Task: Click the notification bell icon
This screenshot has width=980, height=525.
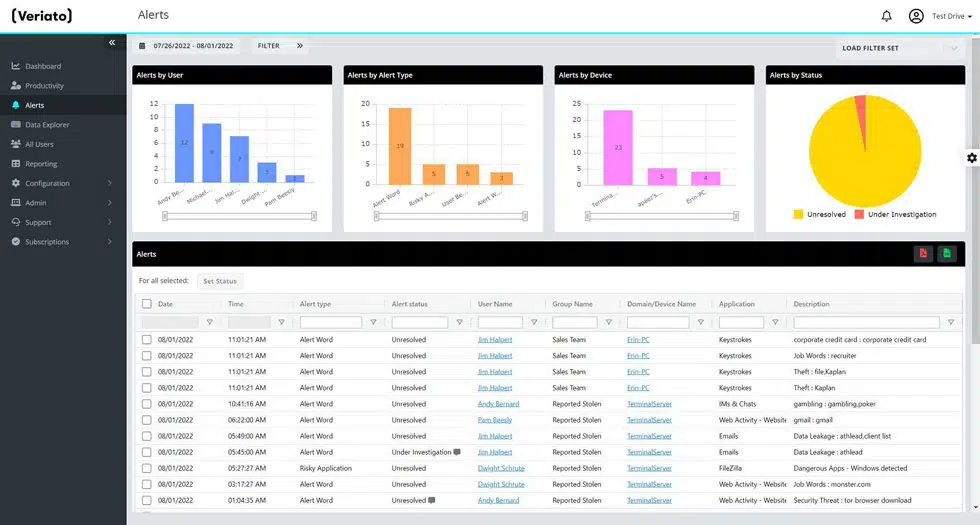Action: (x=886, y=16)
